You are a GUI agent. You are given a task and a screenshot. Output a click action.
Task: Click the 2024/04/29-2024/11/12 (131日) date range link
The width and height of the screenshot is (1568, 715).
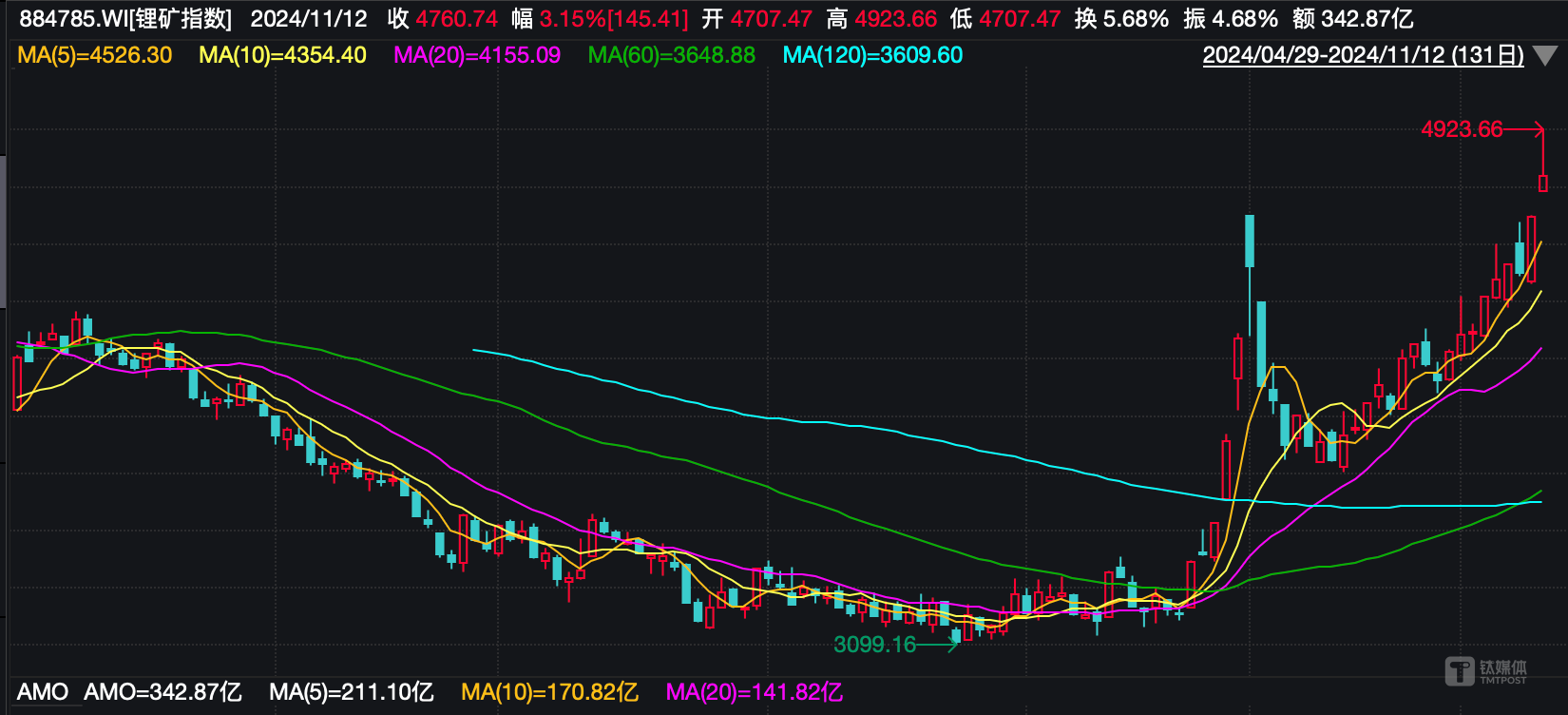(x=1363, y=55)
